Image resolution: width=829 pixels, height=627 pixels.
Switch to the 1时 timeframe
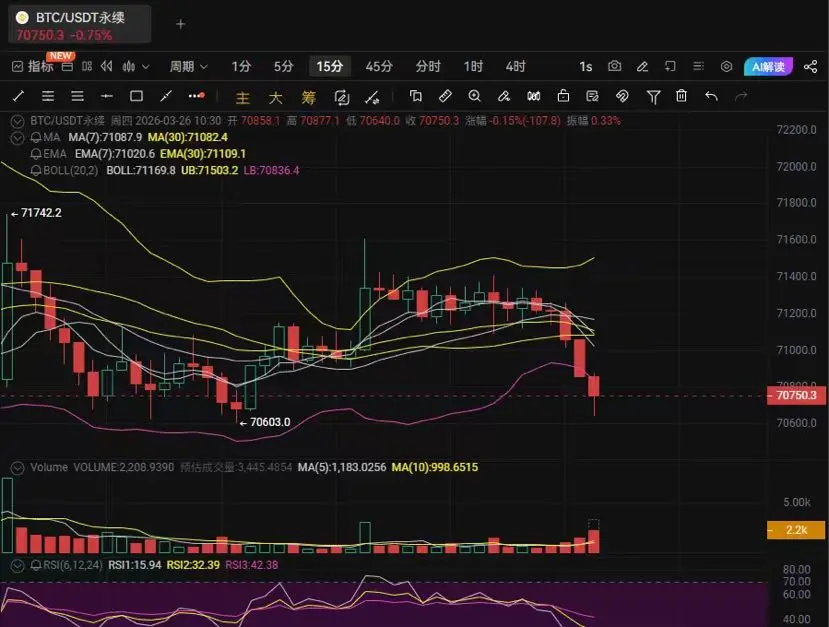tap(473, 67)
